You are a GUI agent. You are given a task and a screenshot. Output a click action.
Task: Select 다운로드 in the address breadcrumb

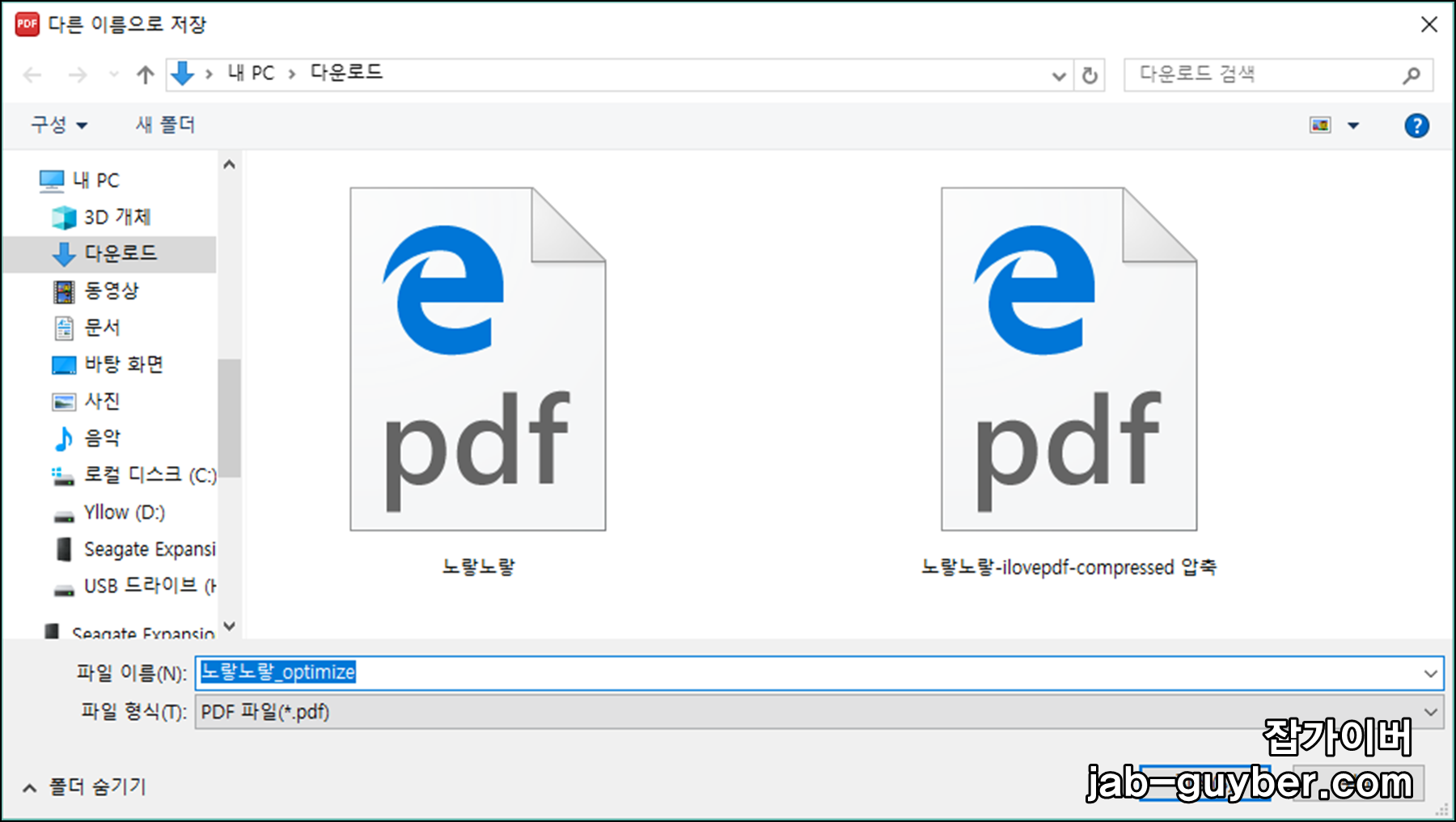pos(346,73)
